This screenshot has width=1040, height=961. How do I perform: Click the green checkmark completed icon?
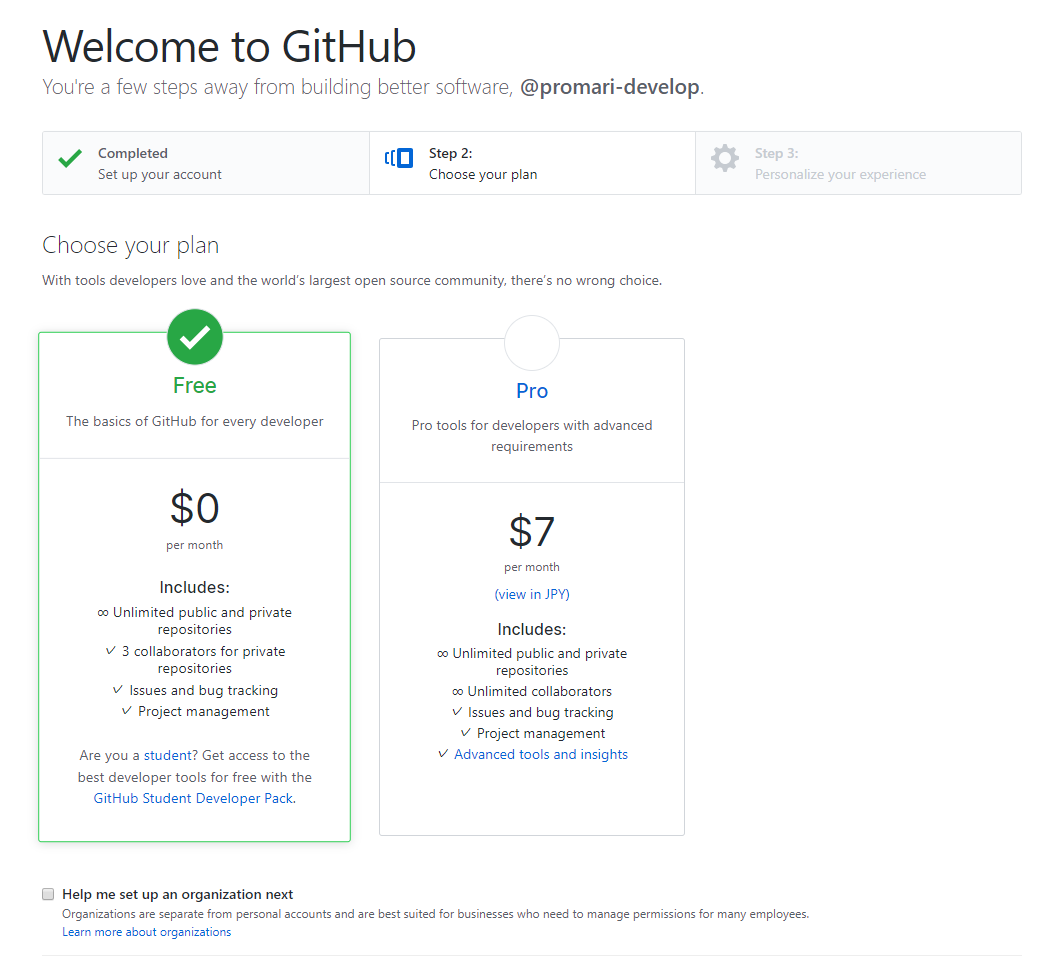coord(70,159)
